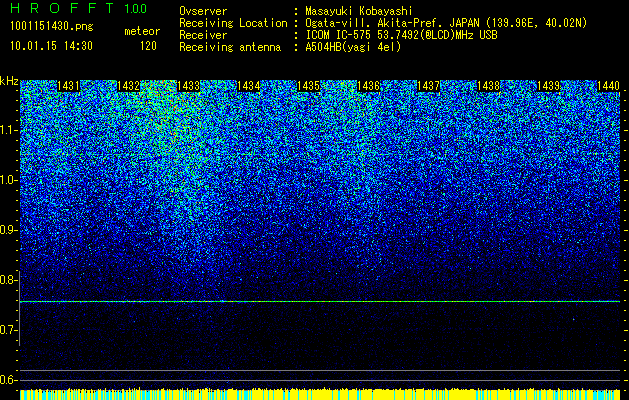Click the 1435 time marker
629x400 pixels.
[x=308, y=86]
